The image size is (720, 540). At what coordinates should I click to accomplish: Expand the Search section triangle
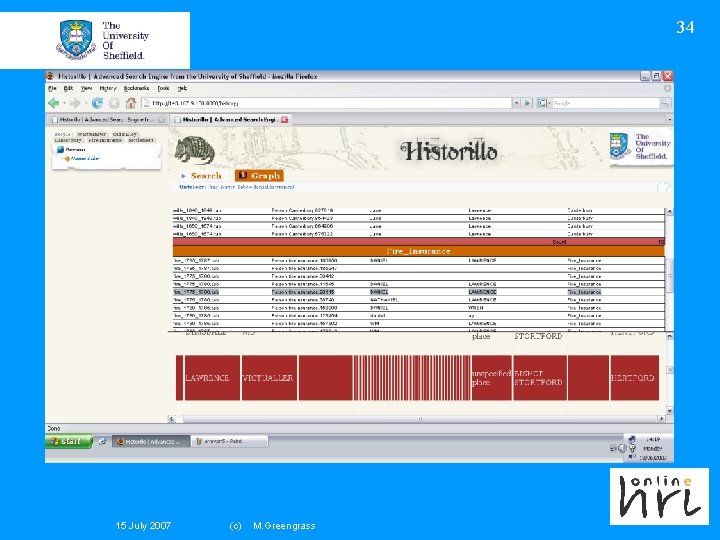pos(183,176)
